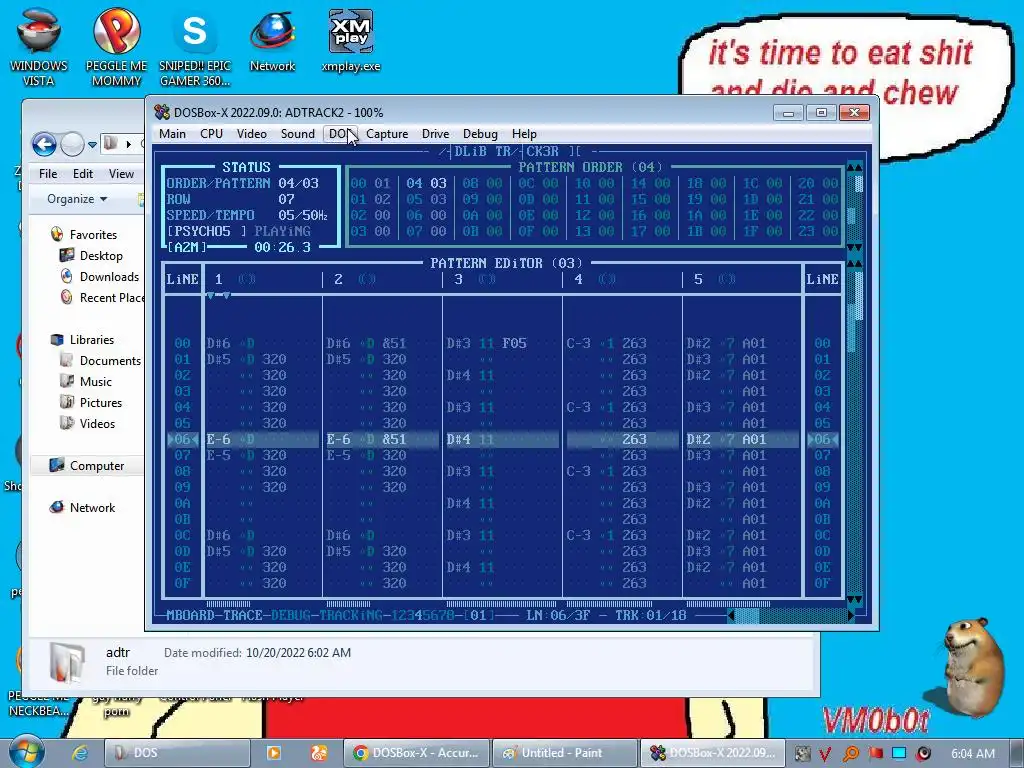
Task: Click the track scrollbar right arrow in ADTRACK2
Action: (x=850, y=615)
